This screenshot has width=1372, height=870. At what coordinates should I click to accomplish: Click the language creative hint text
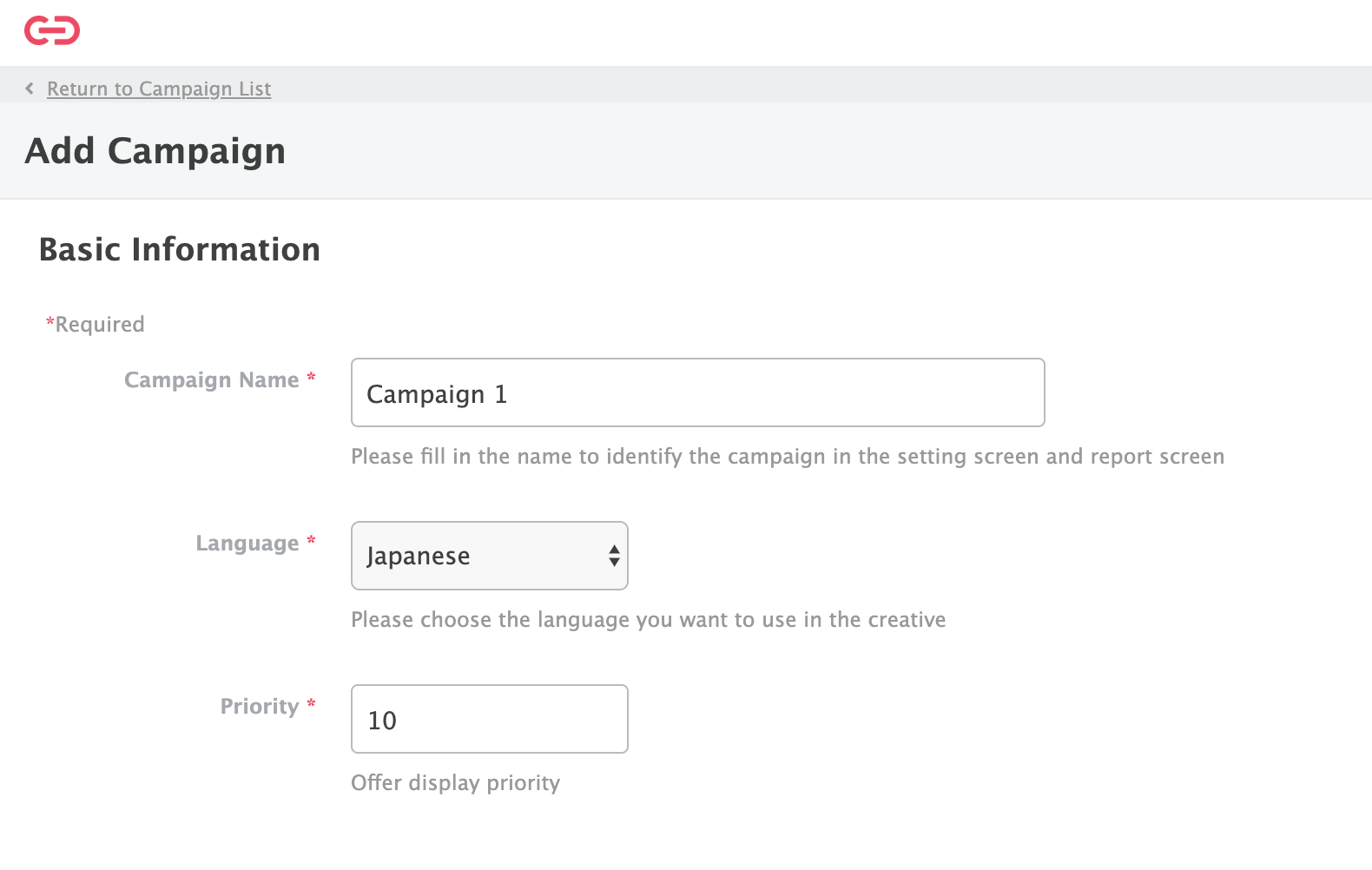(648, 620)
